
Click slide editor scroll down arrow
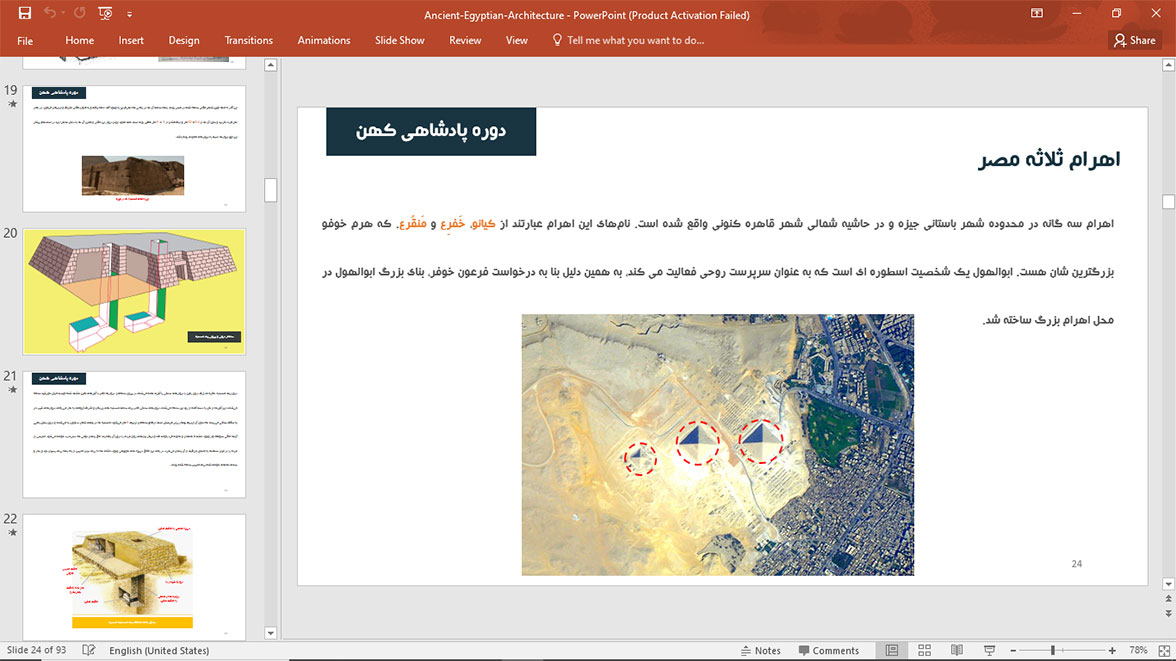pyautogui.click(x=1168, y=584)
